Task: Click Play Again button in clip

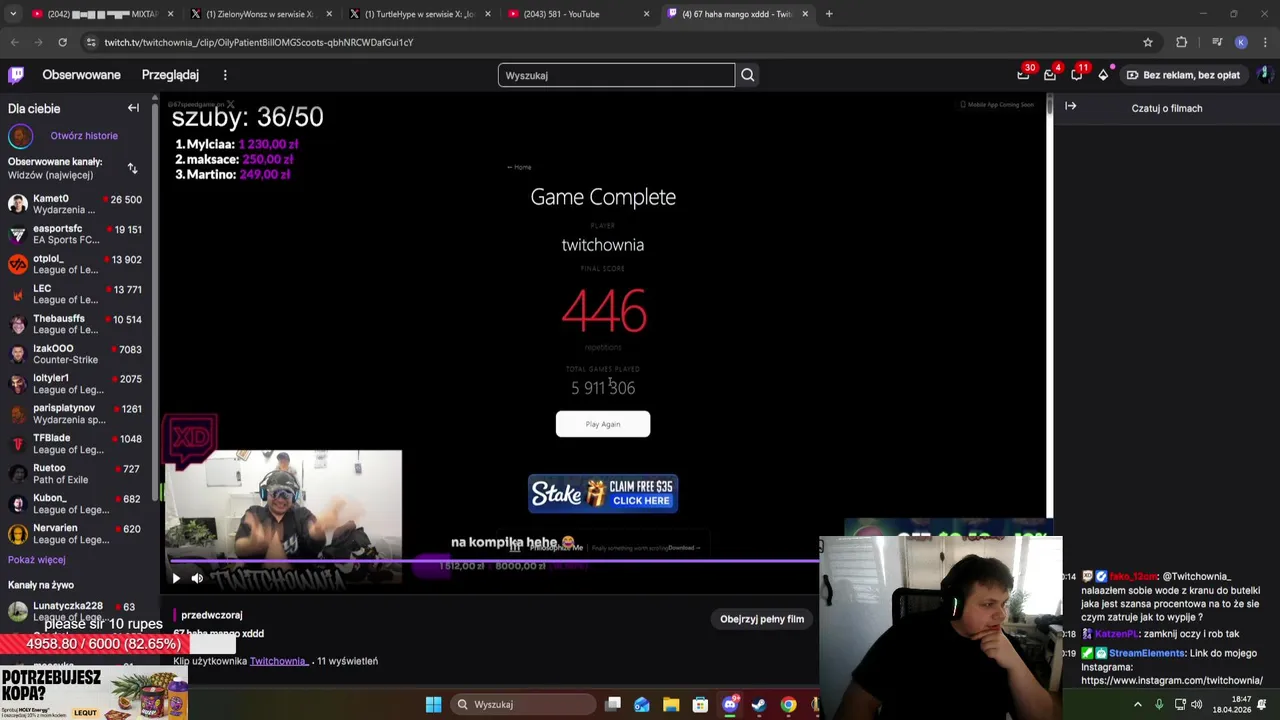Action: [x=603, y=424]
